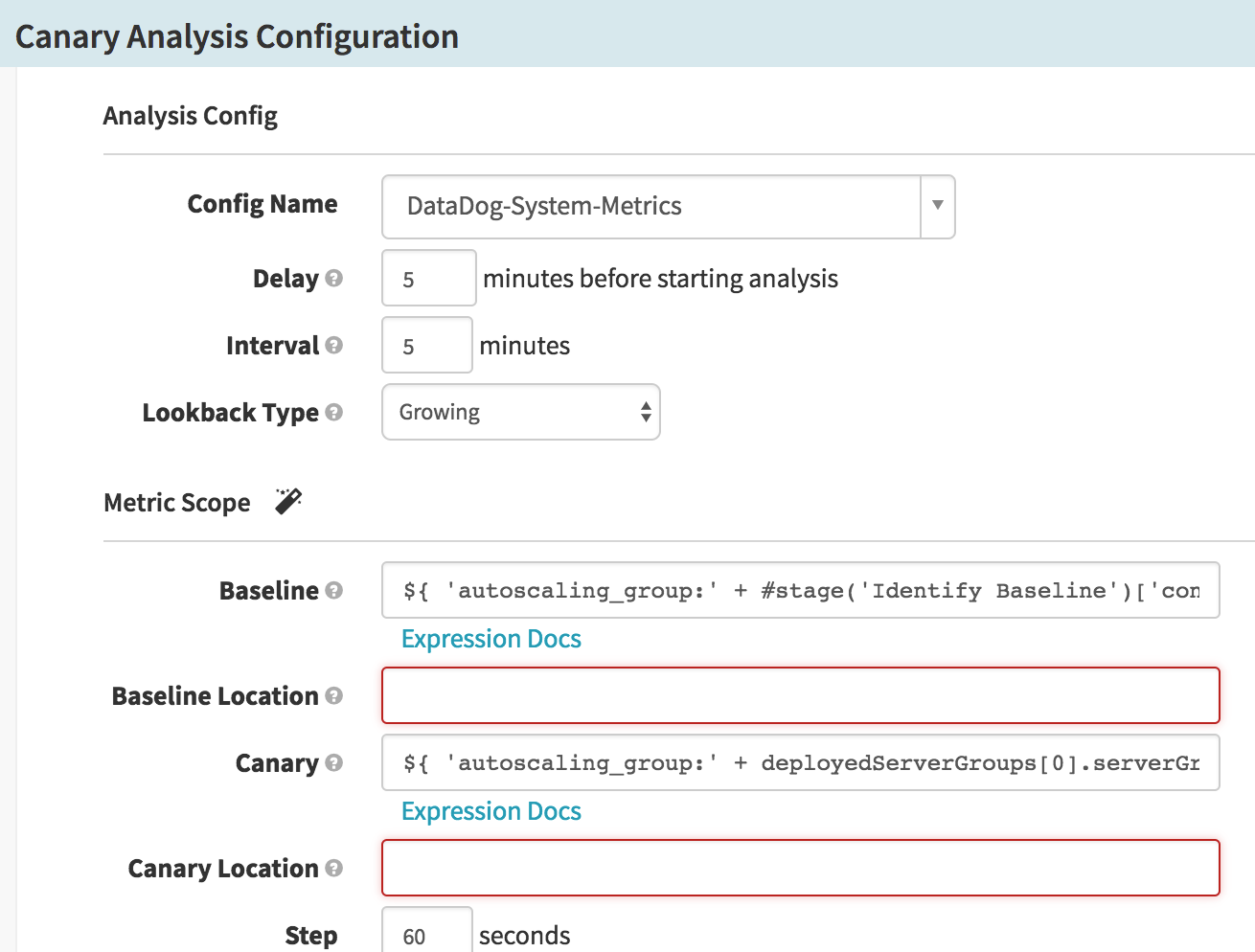Click the magic wand icon beside Metric Scope

pos(288,501)
